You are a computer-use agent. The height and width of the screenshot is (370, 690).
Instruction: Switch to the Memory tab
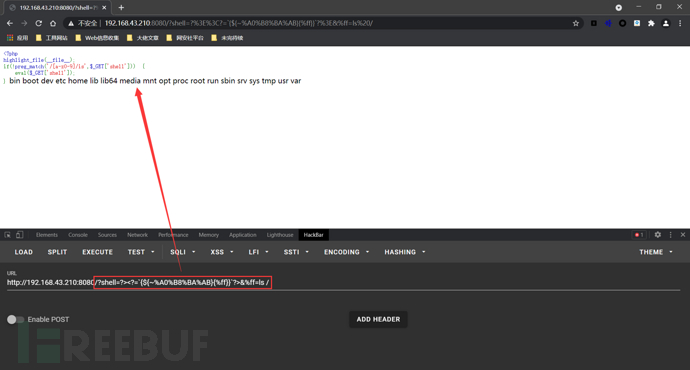(209, 235)
